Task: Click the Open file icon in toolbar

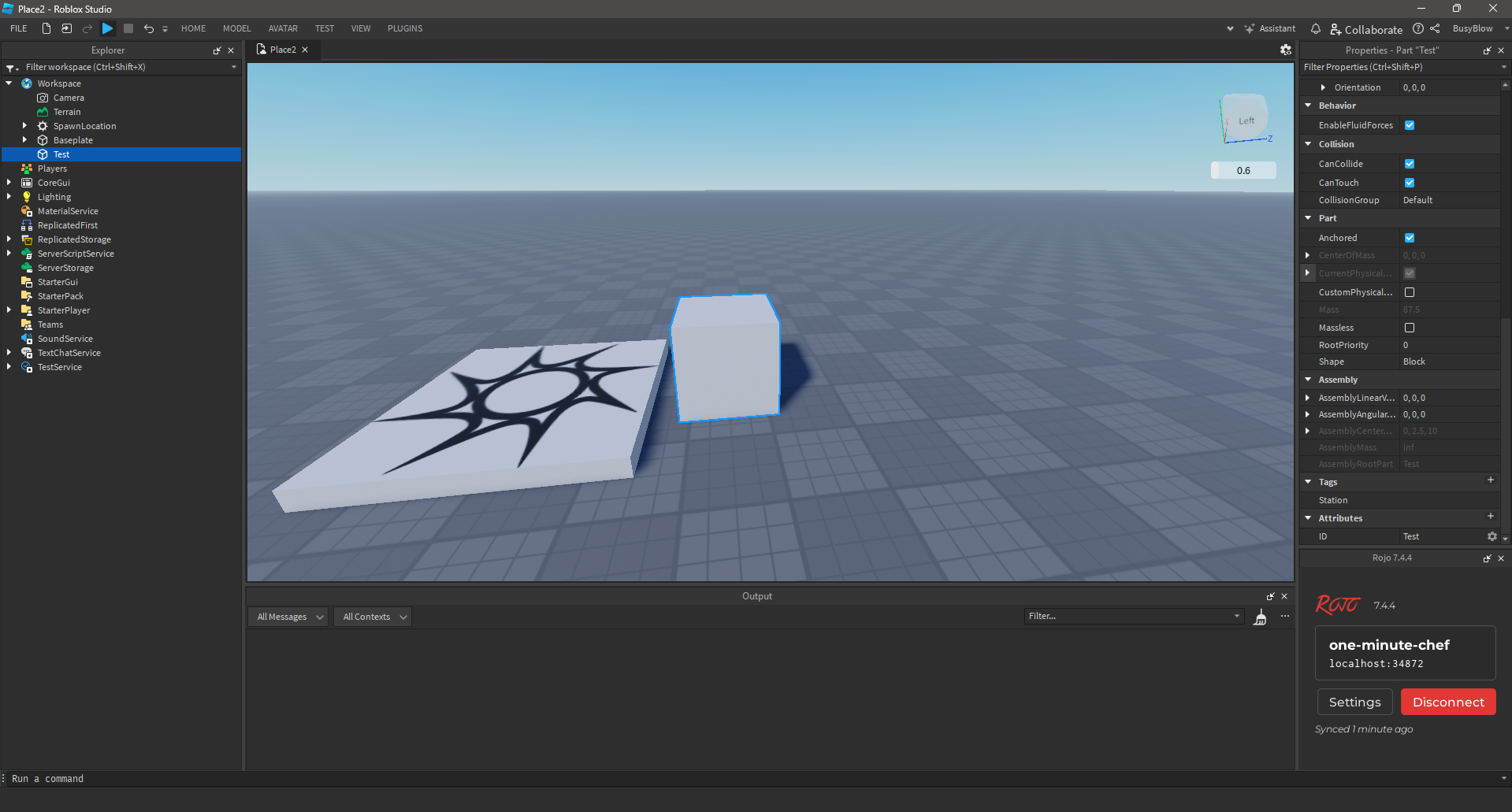Action: [67, 28]
